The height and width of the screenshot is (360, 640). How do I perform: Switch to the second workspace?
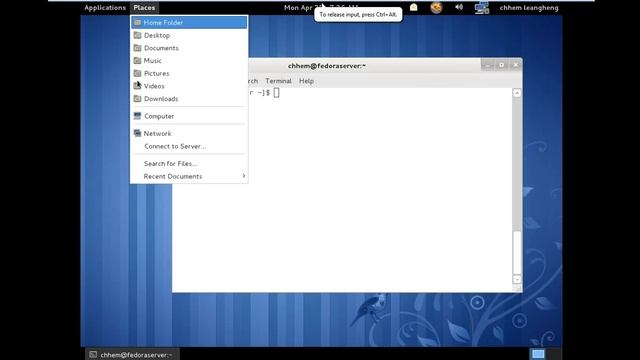554,354
